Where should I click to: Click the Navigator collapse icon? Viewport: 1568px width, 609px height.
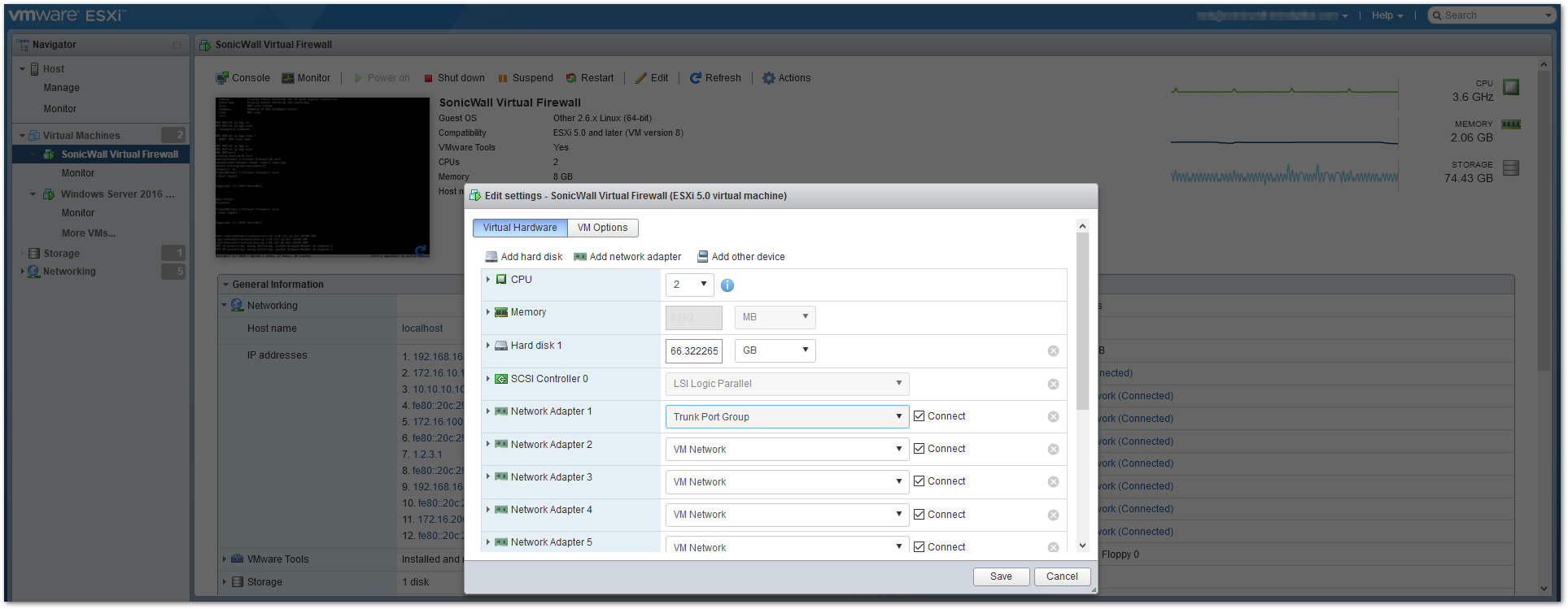pos(177,45)
